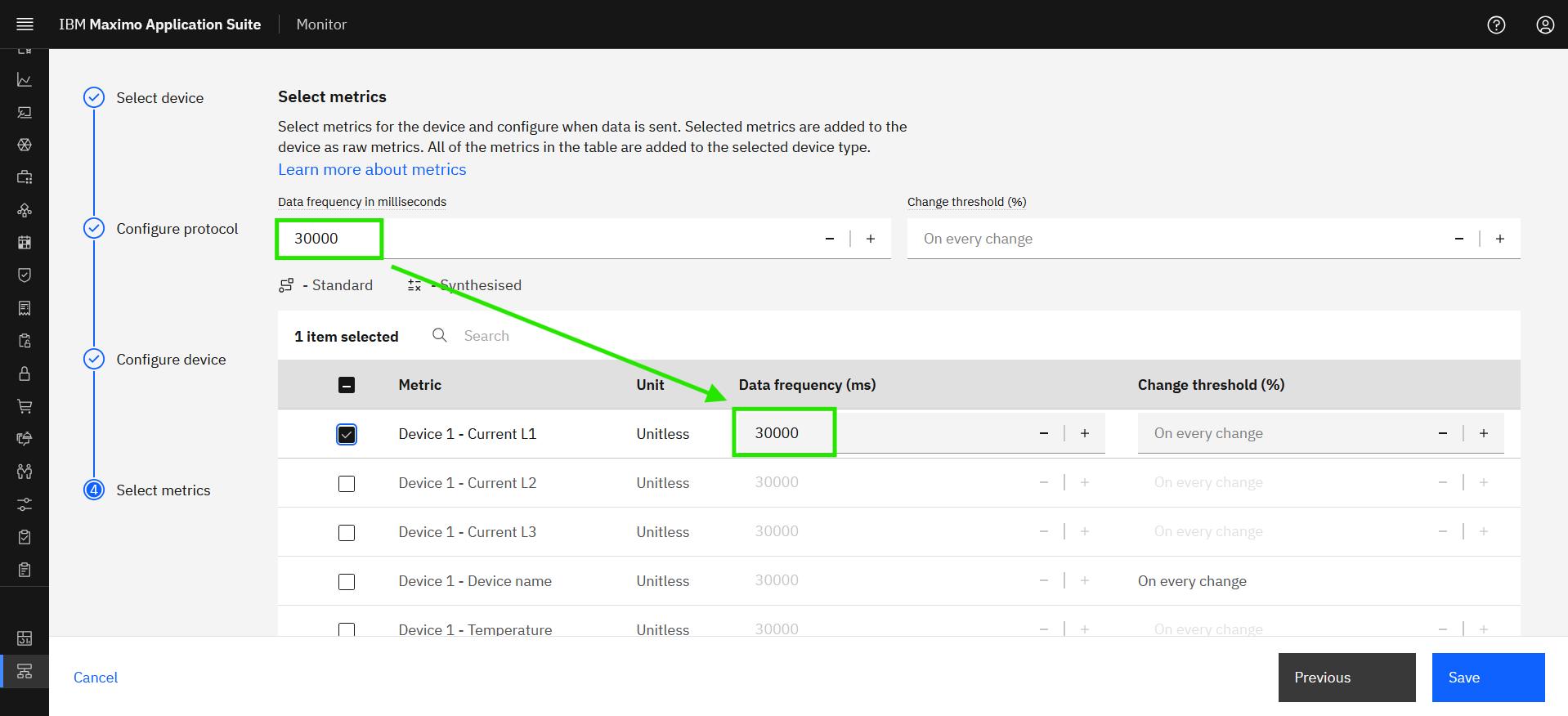
Task: Toggle the select-all header checkbox
Action: (x=347, y=385)
